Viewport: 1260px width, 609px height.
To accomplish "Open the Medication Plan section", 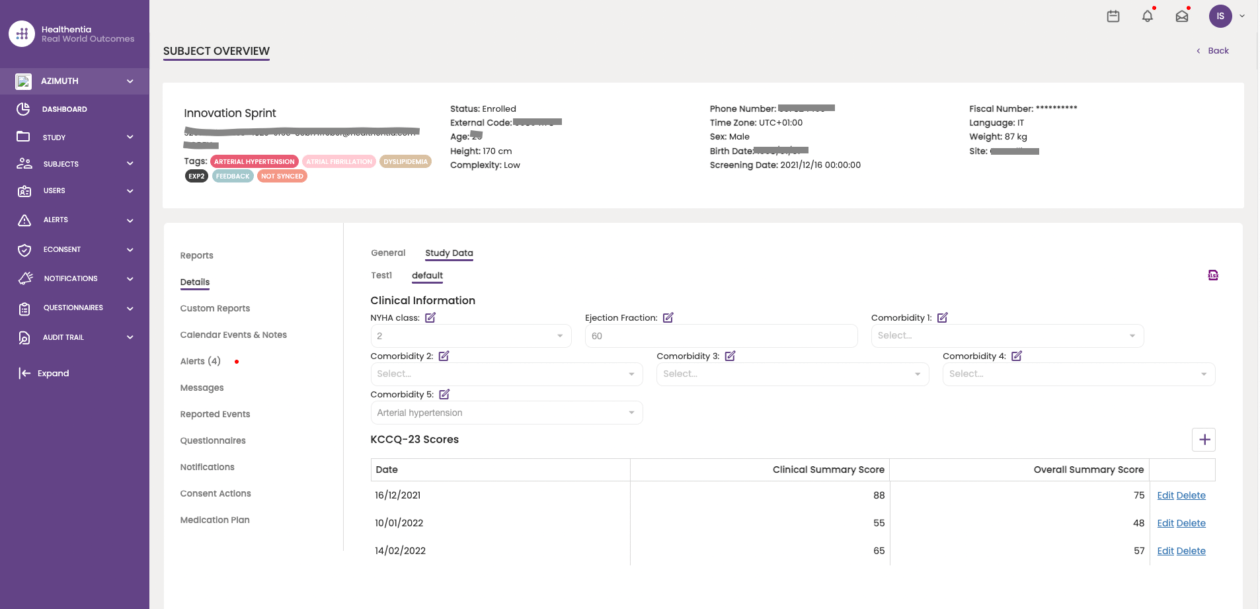I will (215, 520).
